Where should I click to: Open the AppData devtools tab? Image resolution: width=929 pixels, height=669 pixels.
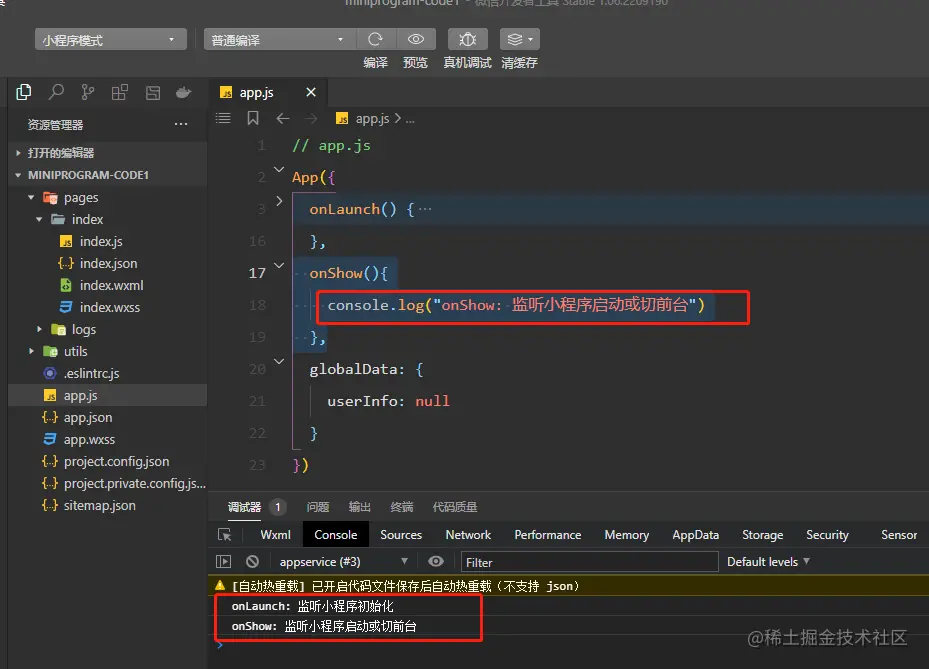pos(696,534)
